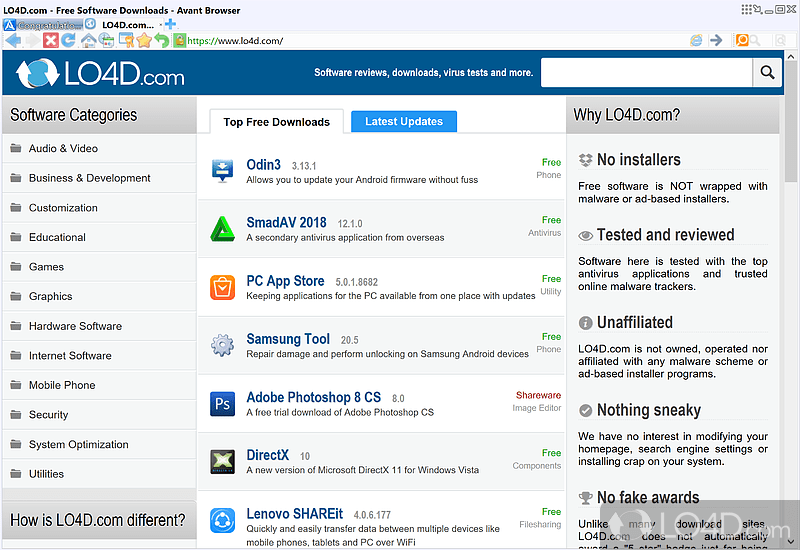Switch to the Congratulations browser tab
This screenshot has width=800, height=550.
[x=44, y=24]
